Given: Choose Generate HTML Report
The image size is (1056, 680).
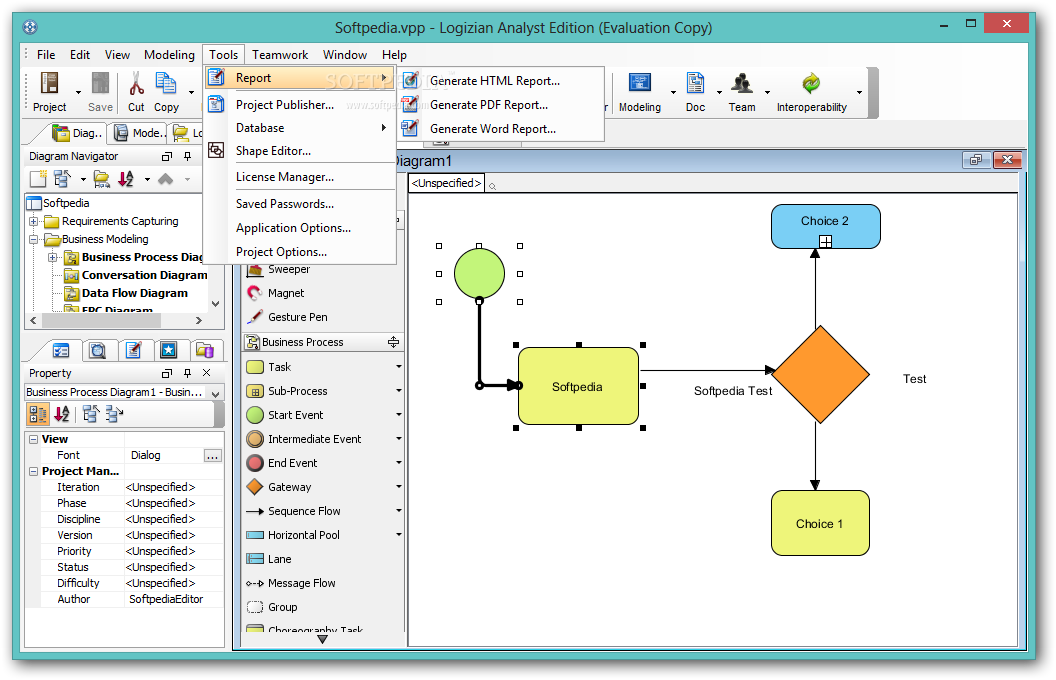Looking at the screenshot, I should click(500, 81).
